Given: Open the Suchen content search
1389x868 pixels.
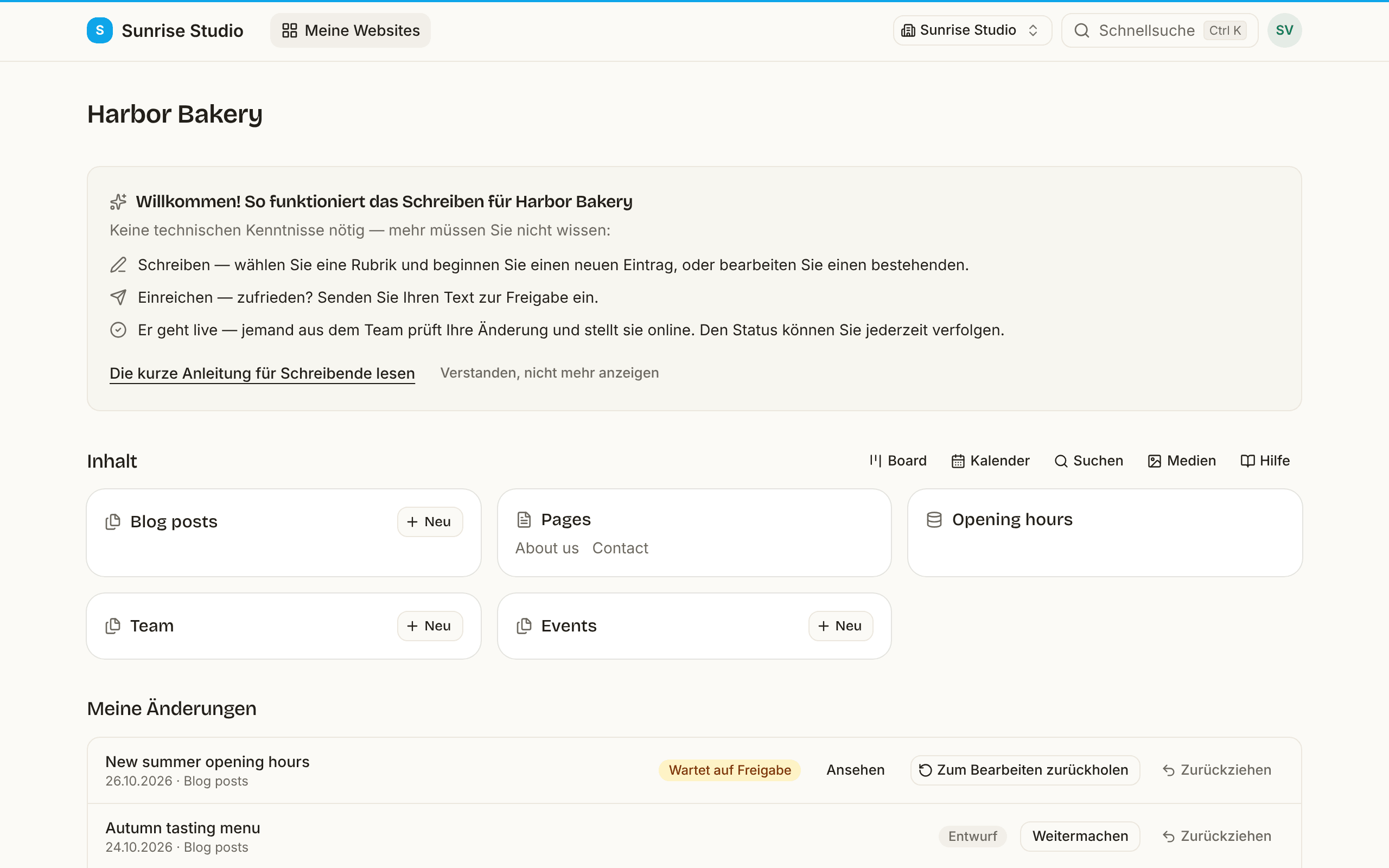Looking at the screenshot, I should tap(1089, 461).
